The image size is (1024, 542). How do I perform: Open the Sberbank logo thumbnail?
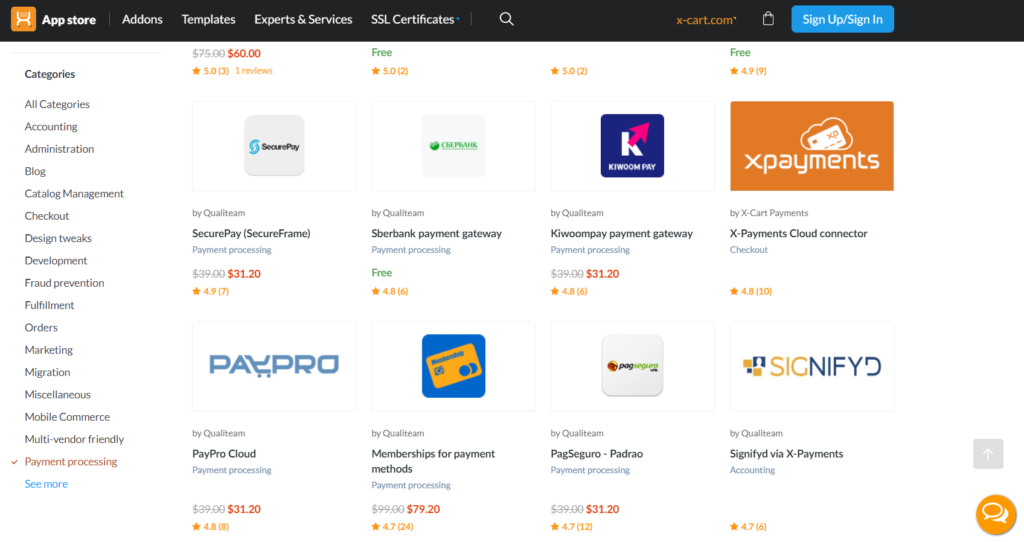pos(453,146)
